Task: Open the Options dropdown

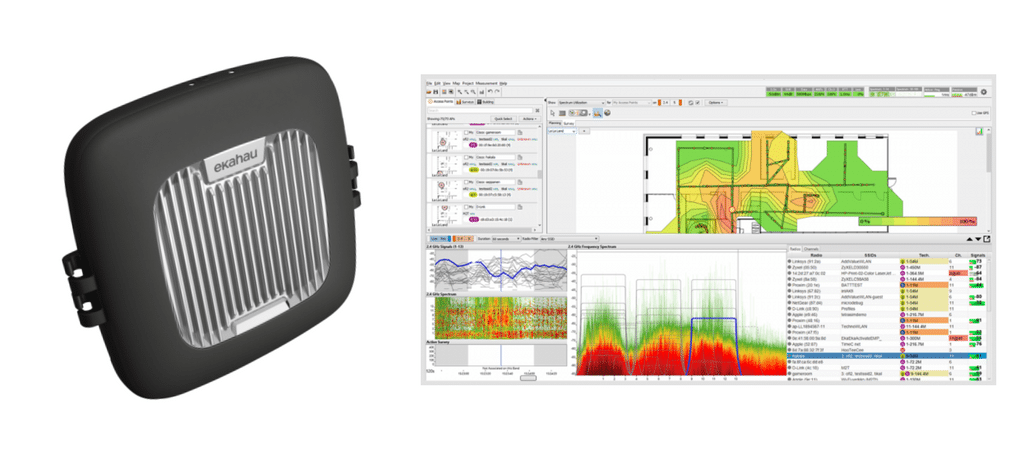Action: [x=716, y=102]
